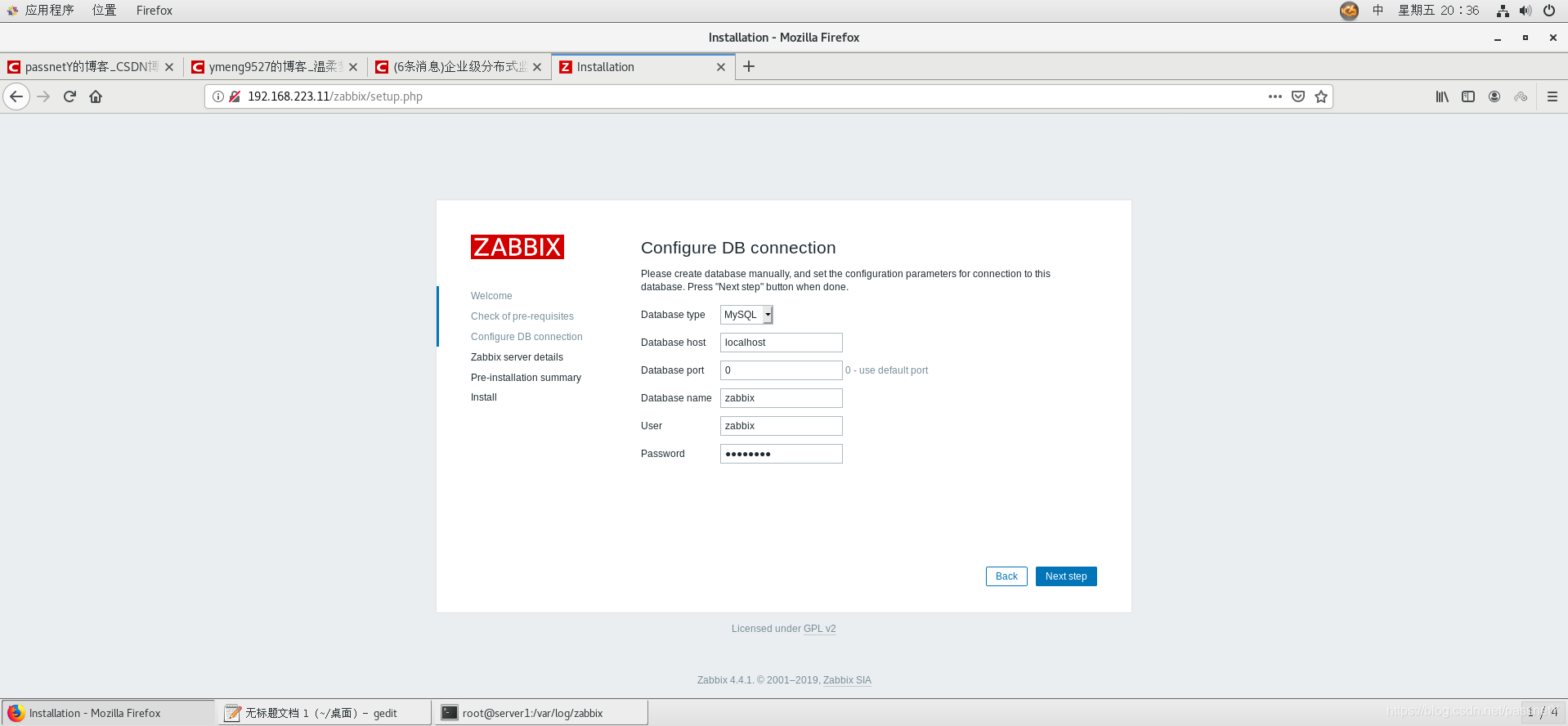Viewport: 1568px width, 726px height.
Task: Open a new tab with plus button
Action: point(749,66)
